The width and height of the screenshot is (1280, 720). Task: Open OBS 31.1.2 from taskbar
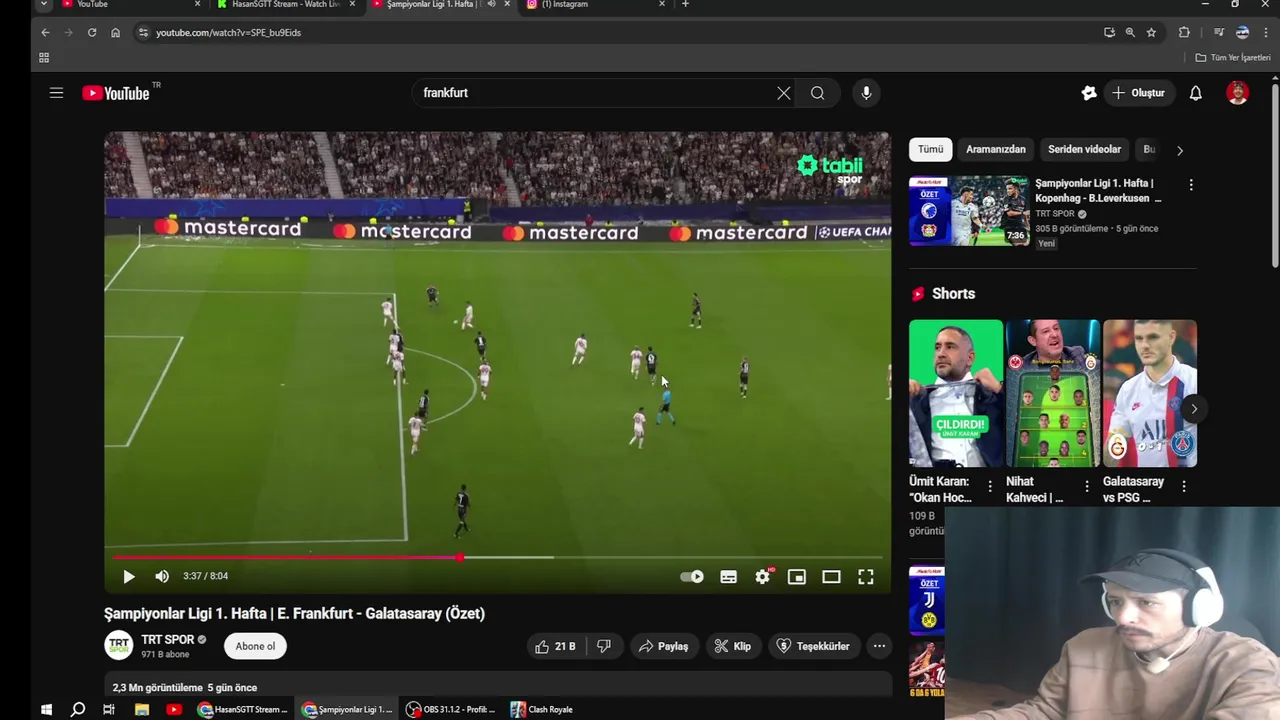point(451,709)
